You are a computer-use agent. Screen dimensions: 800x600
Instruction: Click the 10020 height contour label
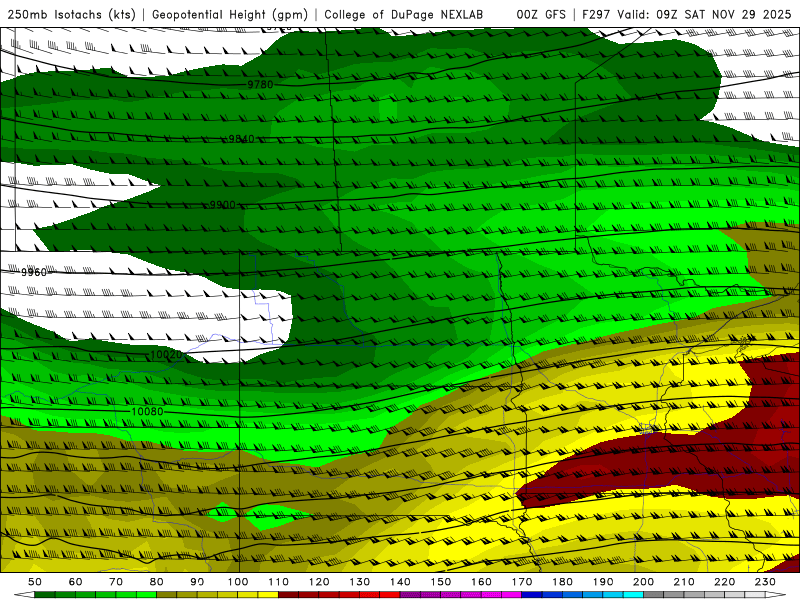166,354
